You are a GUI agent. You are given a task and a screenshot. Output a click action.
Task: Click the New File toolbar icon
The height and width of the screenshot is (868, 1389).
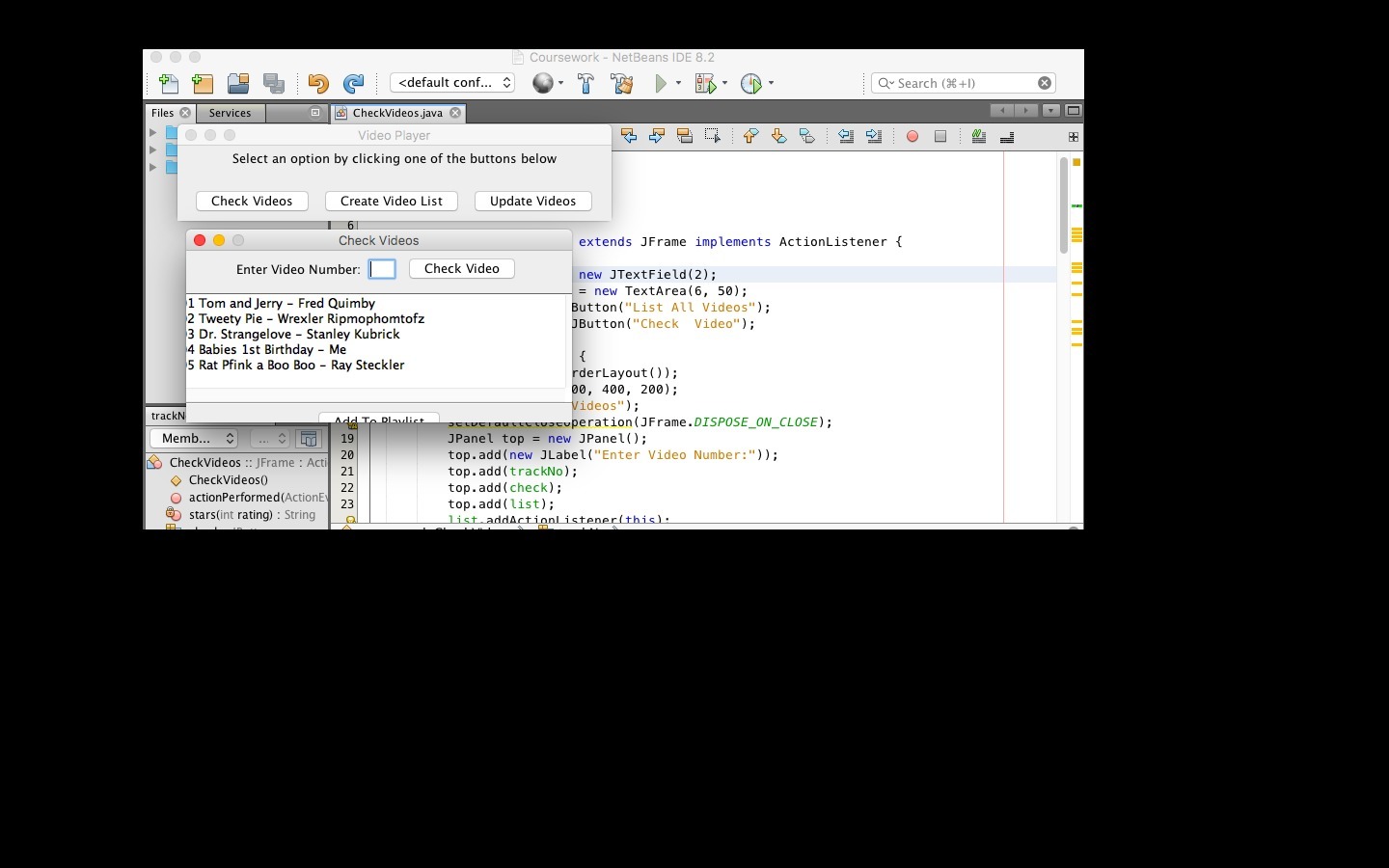coord(168,84)
